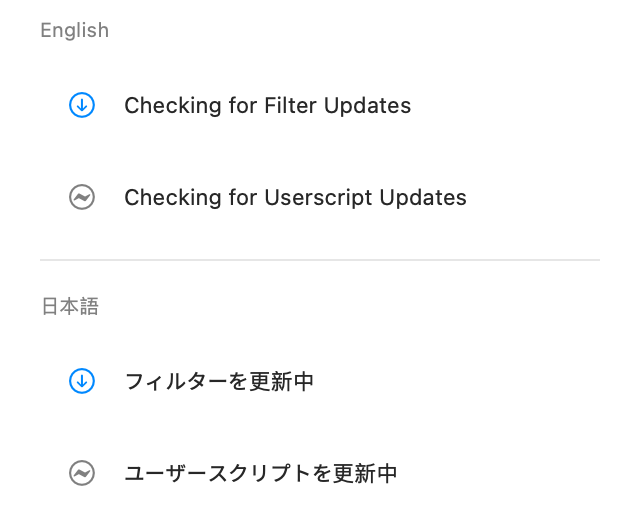The height and width of the screenshot is (520, 640).
Task: Click the 日本語 section header
Action: (70, 306)
